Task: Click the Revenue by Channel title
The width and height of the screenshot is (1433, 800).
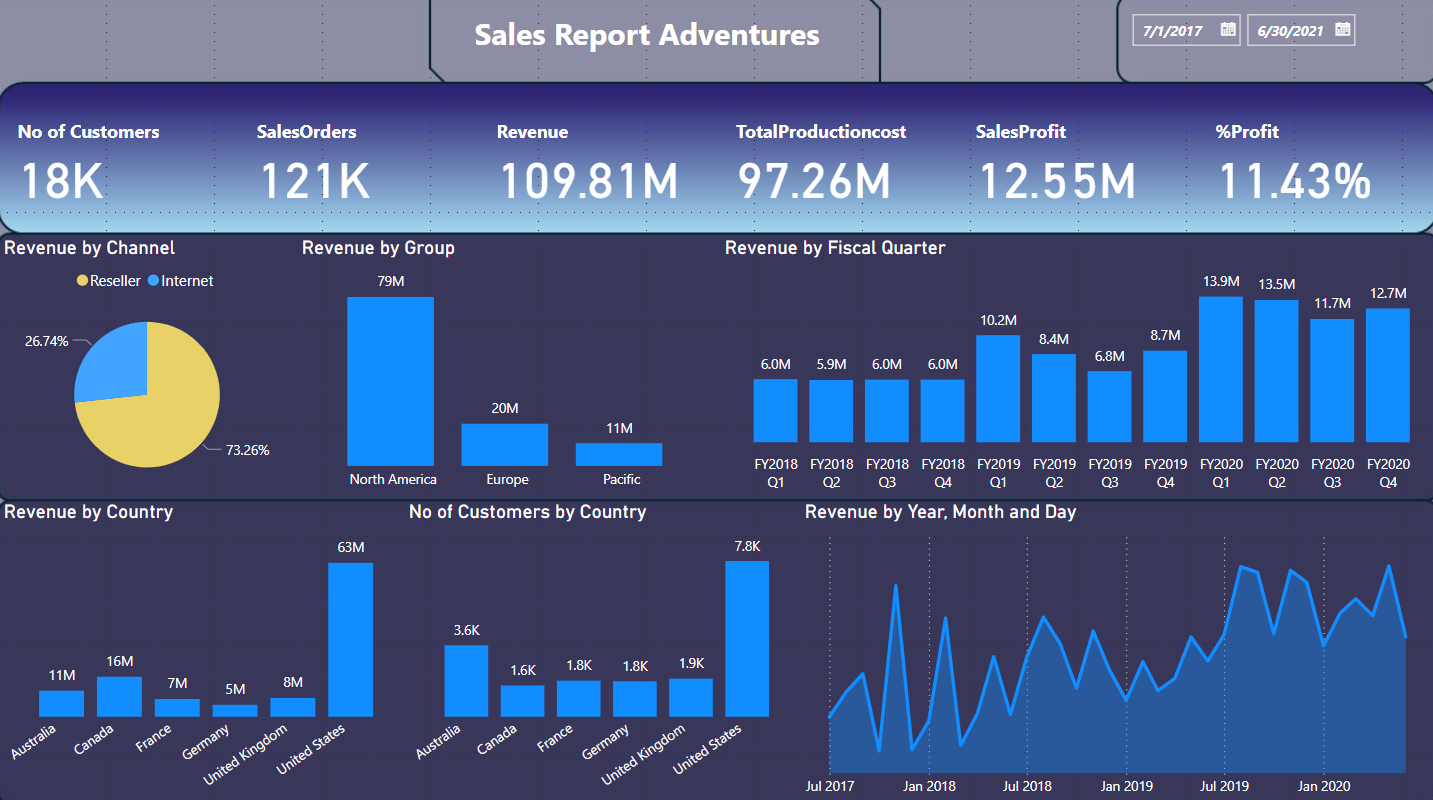Action: [88, 248]
